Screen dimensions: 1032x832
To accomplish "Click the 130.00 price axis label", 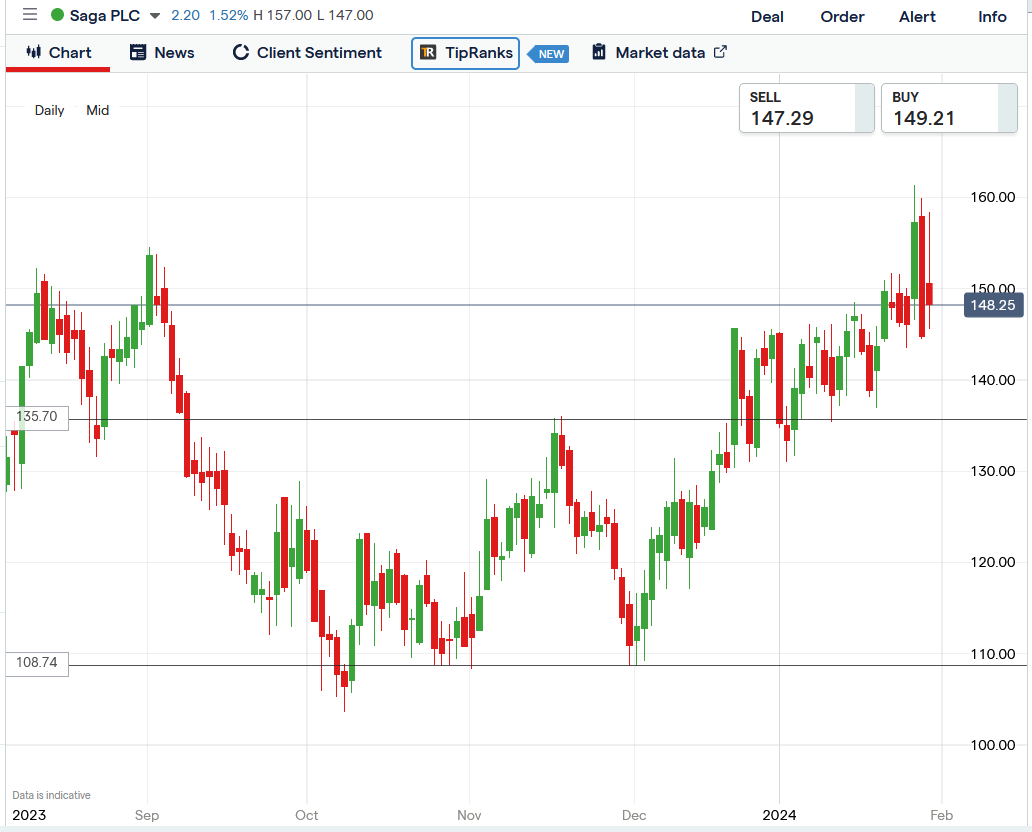I will tap(992, 471).
